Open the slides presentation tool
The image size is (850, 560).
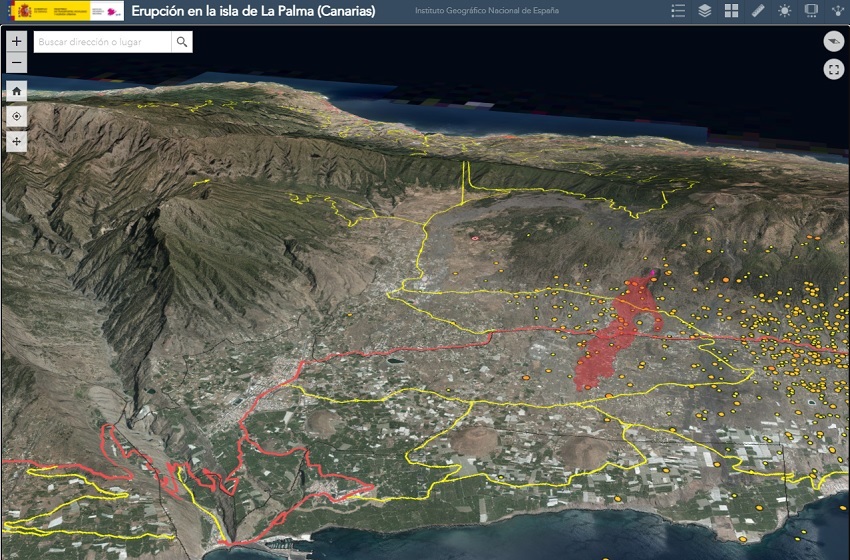pos(811,11)
